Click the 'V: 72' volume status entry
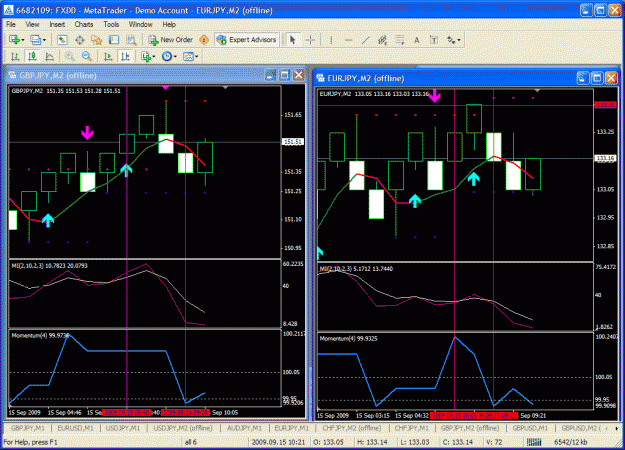The height and width of the screenshot is (450, 625). tap(494, 442)
